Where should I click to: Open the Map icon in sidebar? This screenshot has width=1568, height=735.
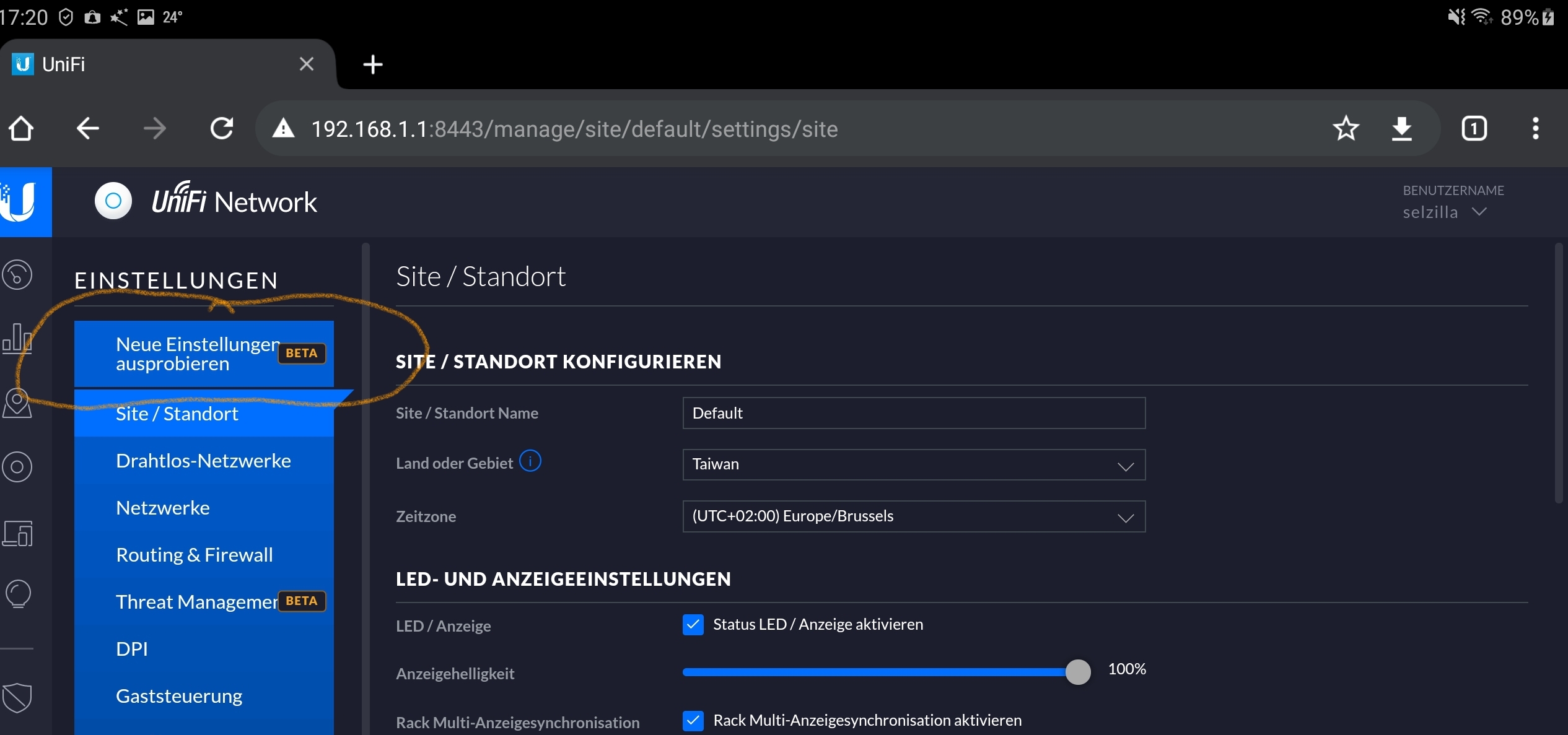click(x=17, y=403)
